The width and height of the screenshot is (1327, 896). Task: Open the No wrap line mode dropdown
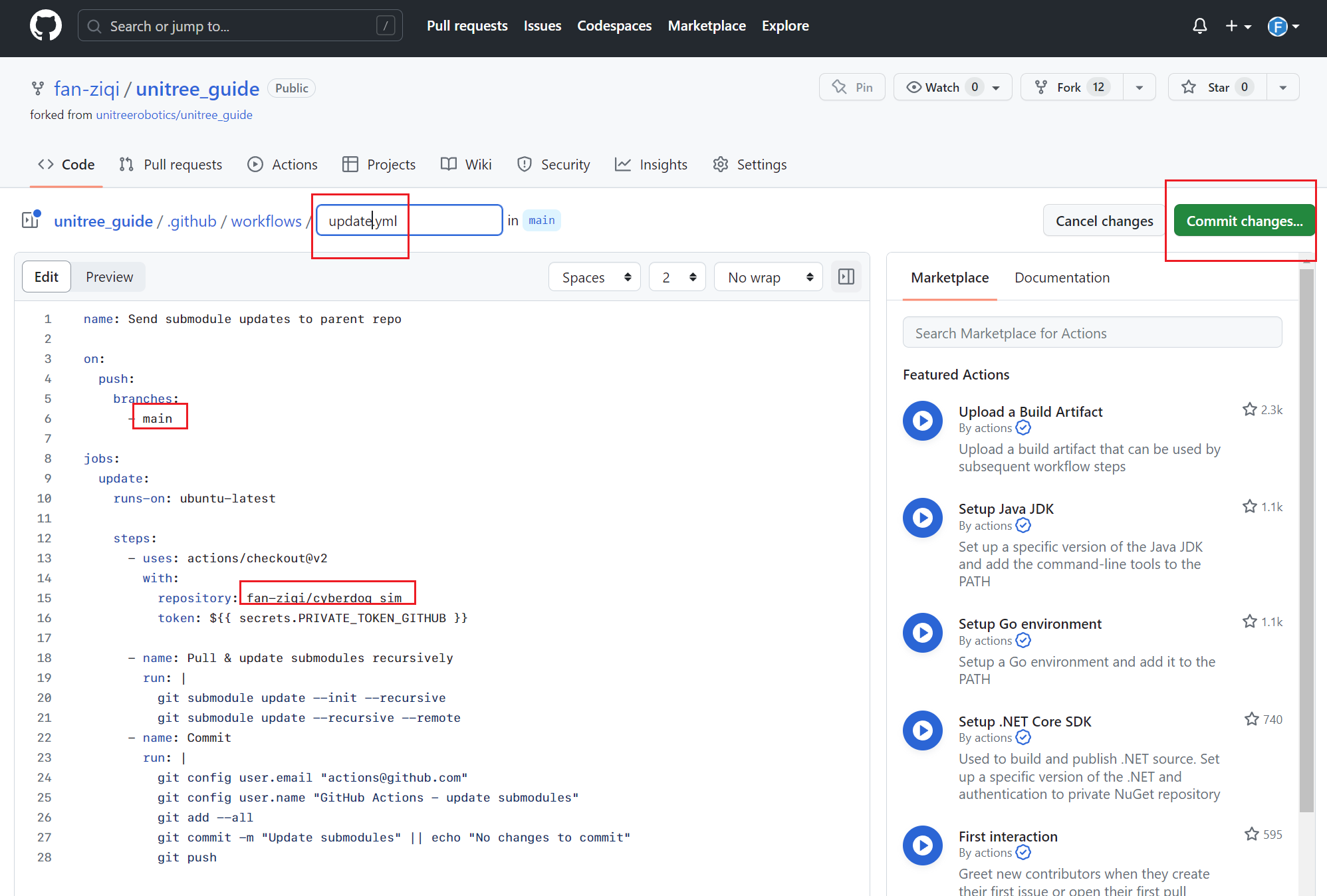[768, 277]
